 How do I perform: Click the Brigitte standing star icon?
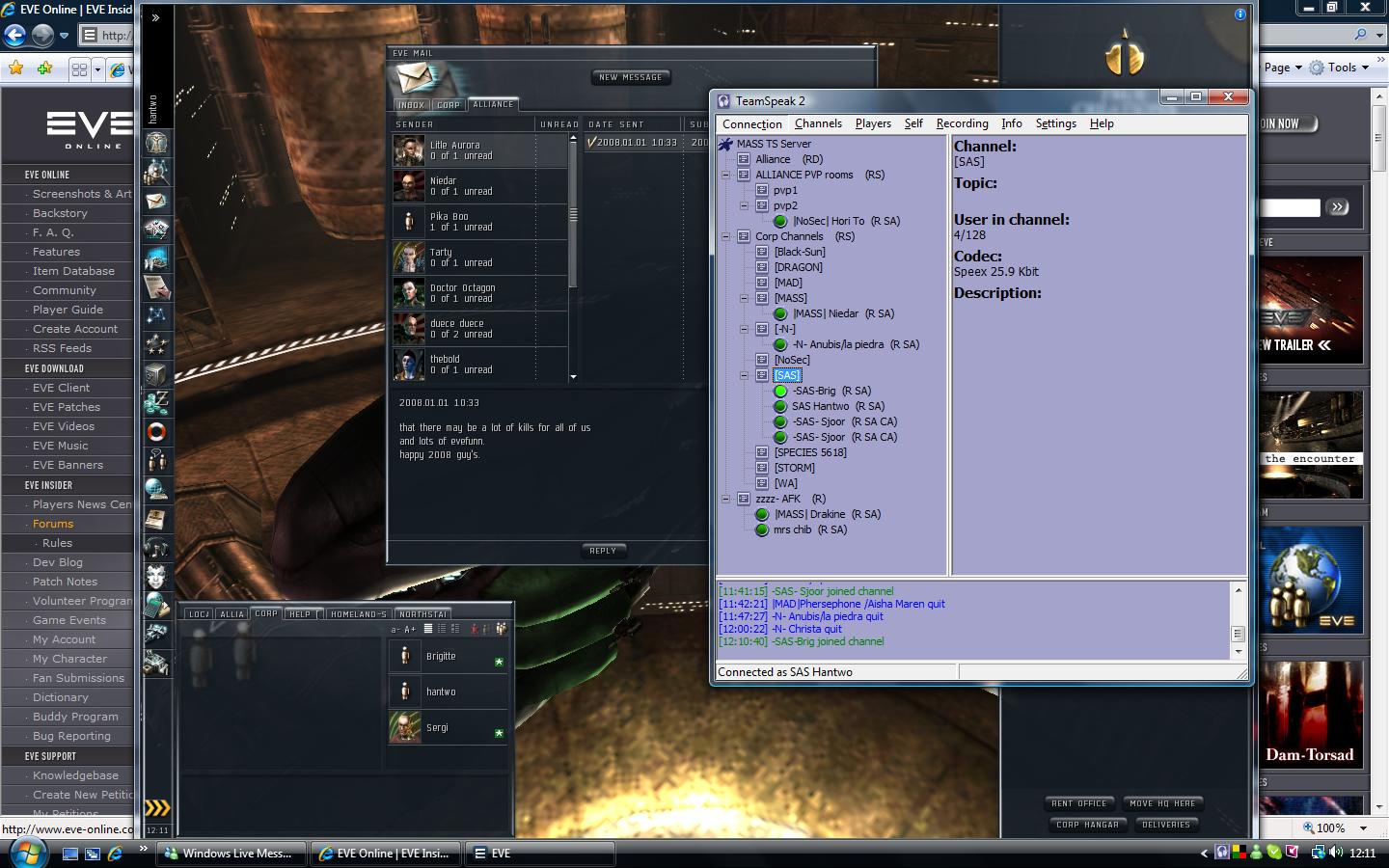499,663
